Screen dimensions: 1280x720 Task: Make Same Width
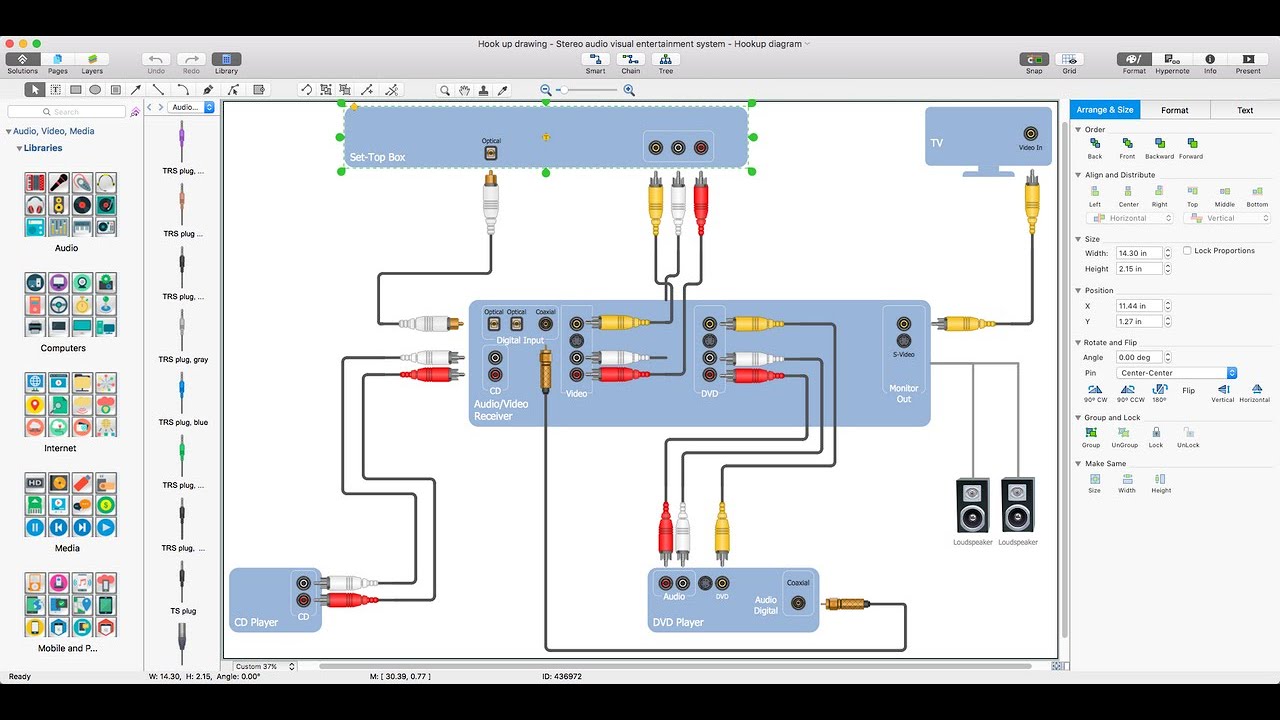[x=1127, y=483]
